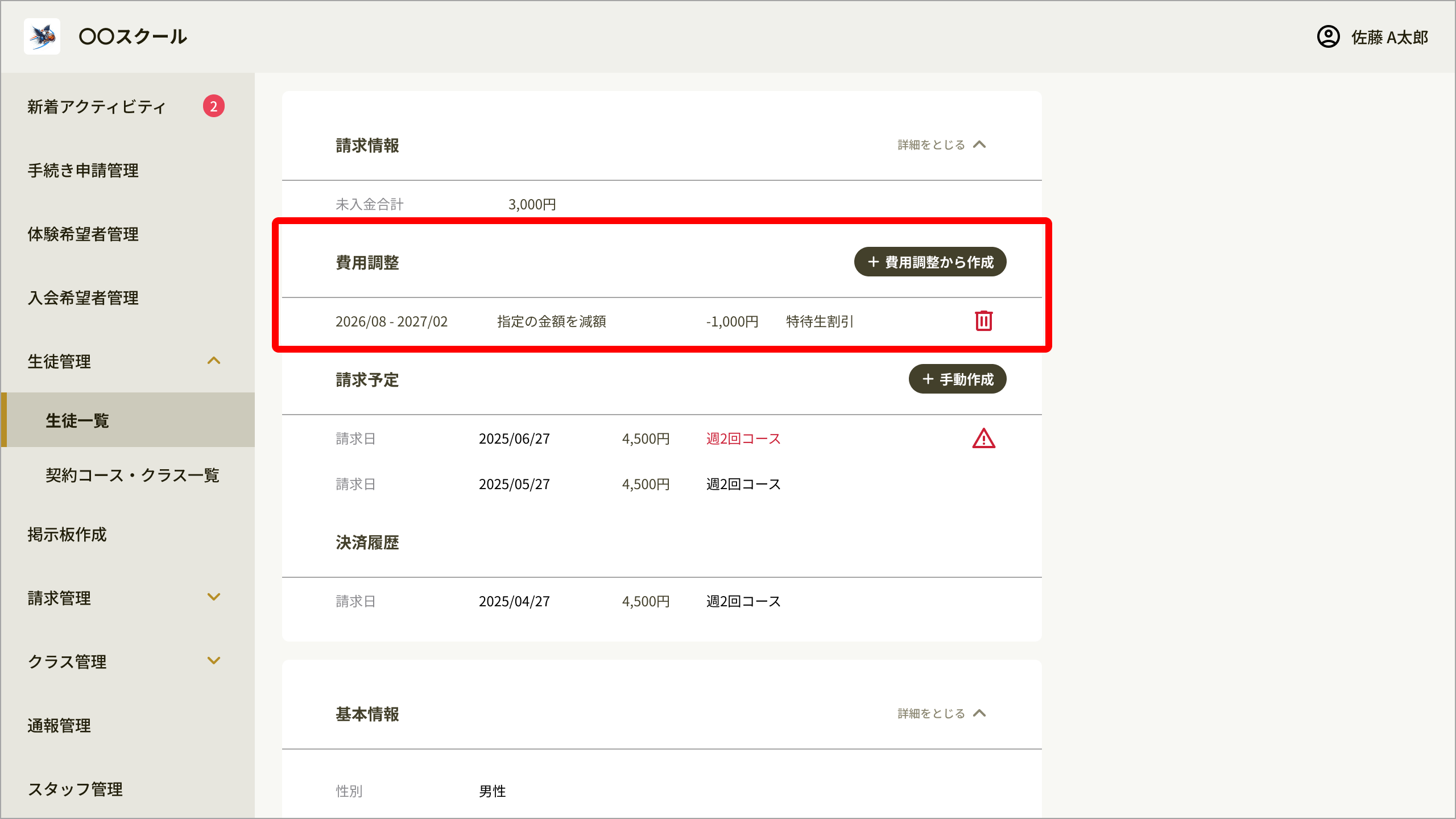The image size is (1456, 819).
Task: Select the red 週2回コース text
Action: tap(743, 439)
